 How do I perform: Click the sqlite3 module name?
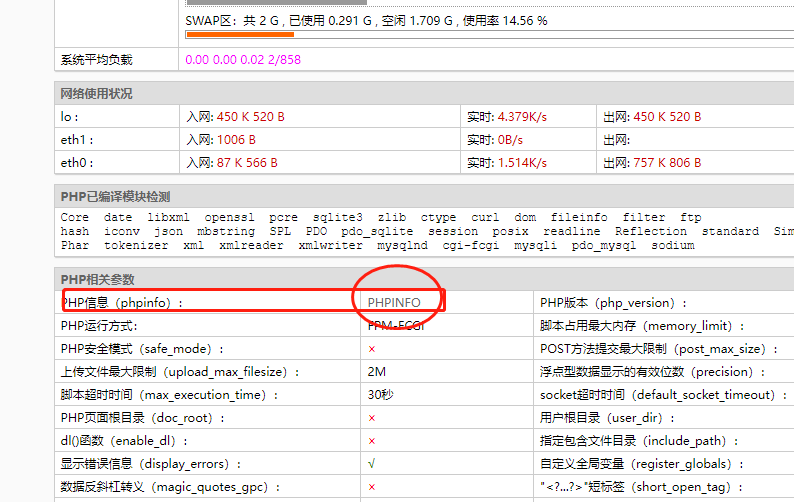tap(337, 217)
